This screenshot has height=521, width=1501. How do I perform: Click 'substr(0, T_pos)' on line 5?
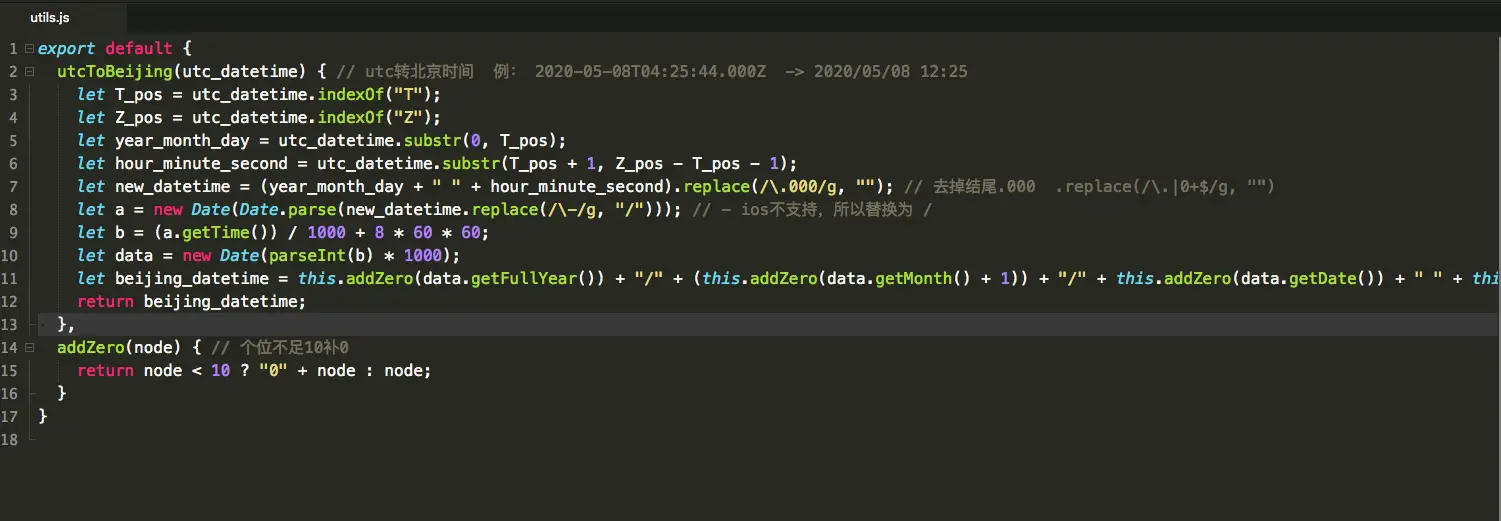[x=481, y=140]
